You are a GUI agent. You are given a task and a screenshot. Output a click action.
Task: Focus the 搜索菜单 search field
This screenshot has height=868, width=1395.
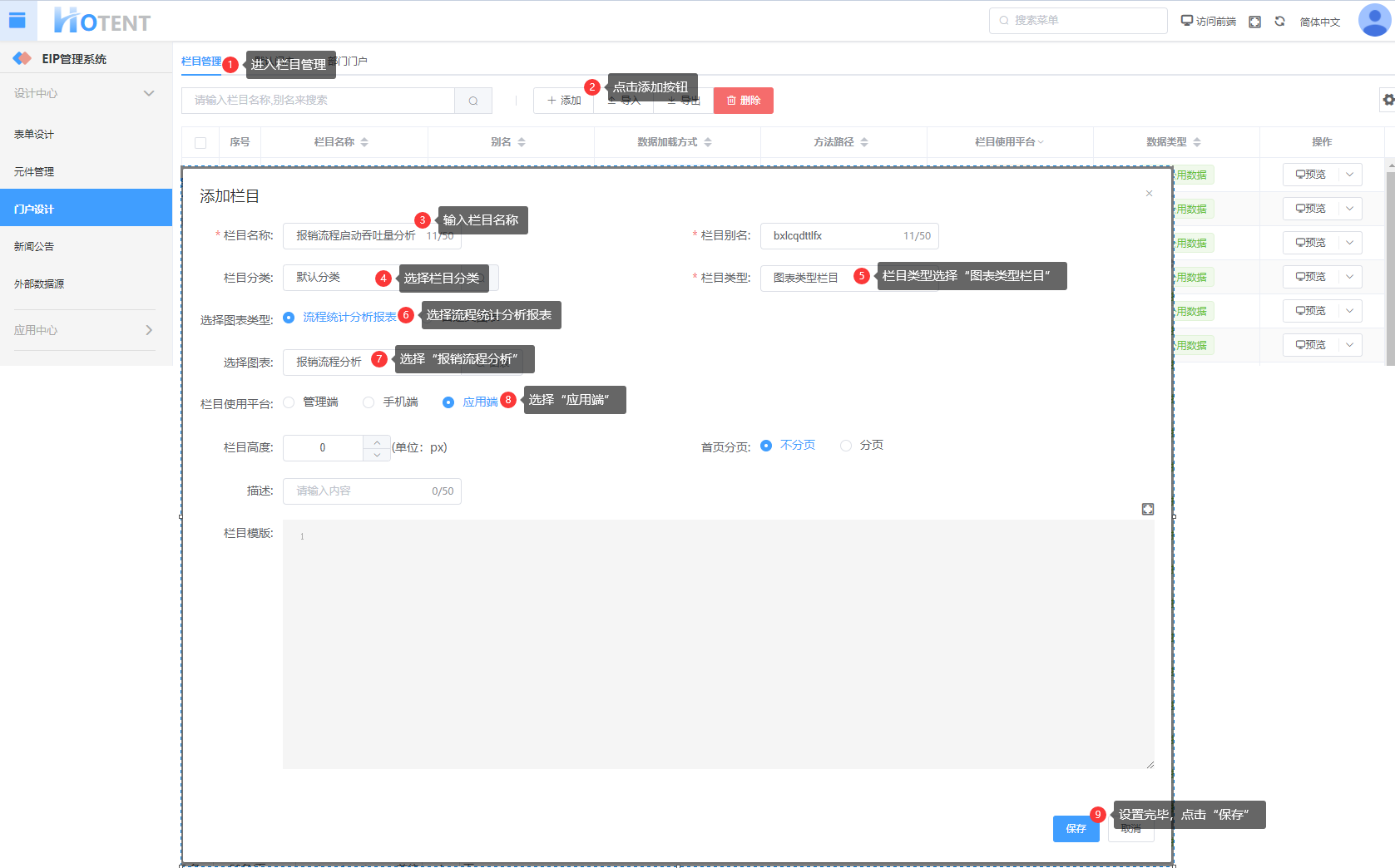1078,21
